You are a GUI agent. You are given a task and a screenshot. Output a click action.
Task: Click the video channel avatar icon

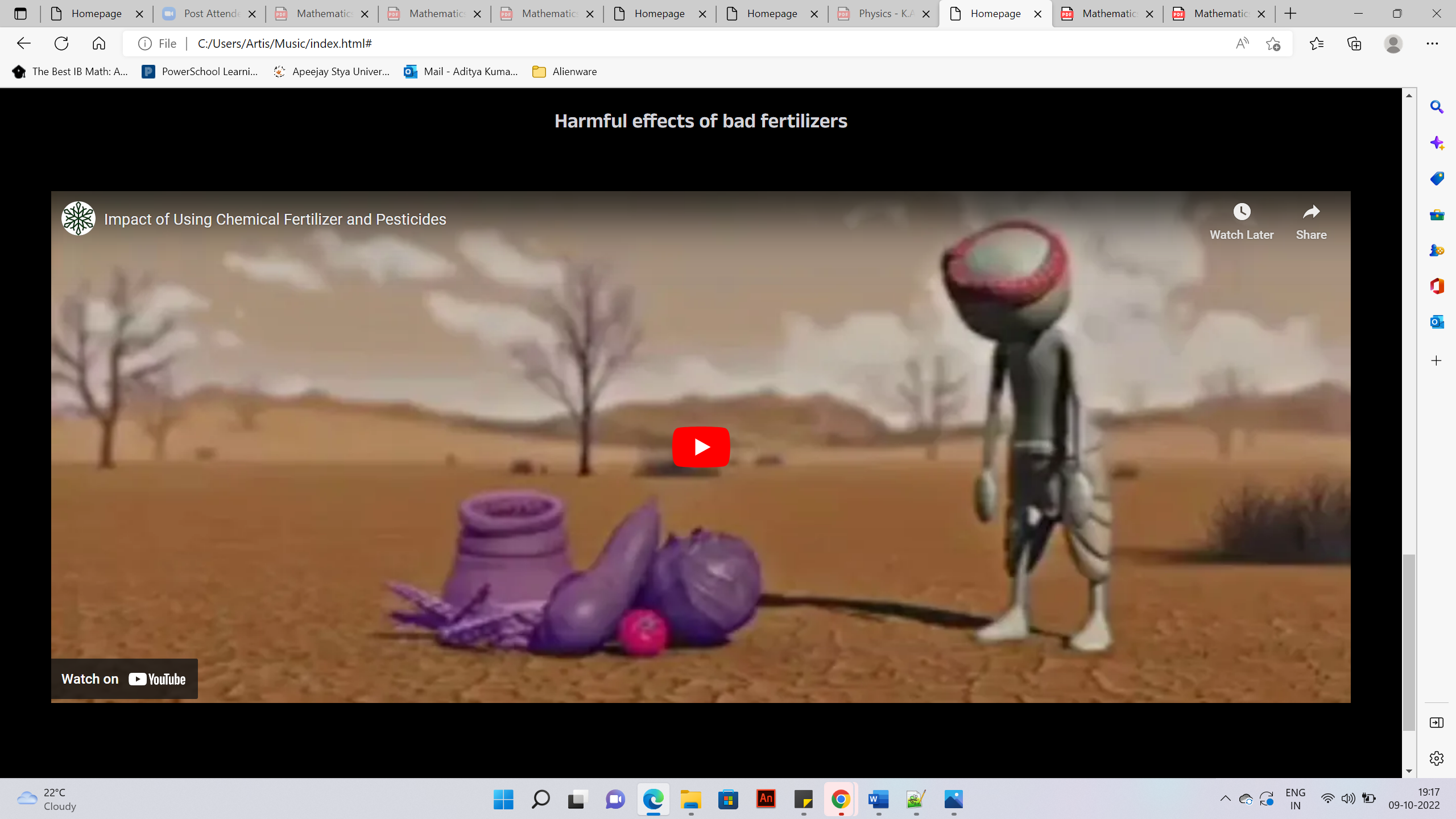pos(78,219)
